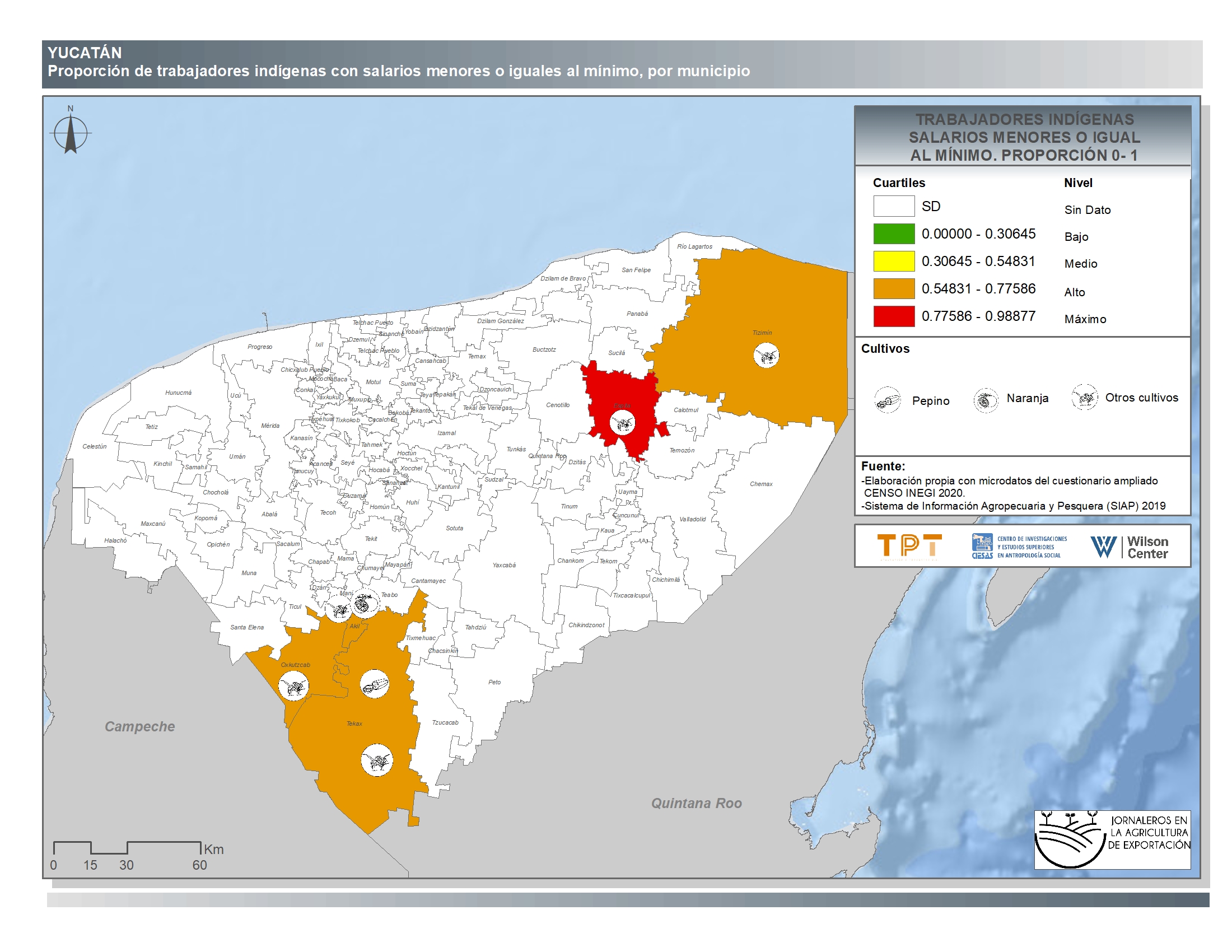The width and height of the screenshot is (1232, 952).
Task: Click the yellow Medio legend swatch
Action: pos(894,261)
